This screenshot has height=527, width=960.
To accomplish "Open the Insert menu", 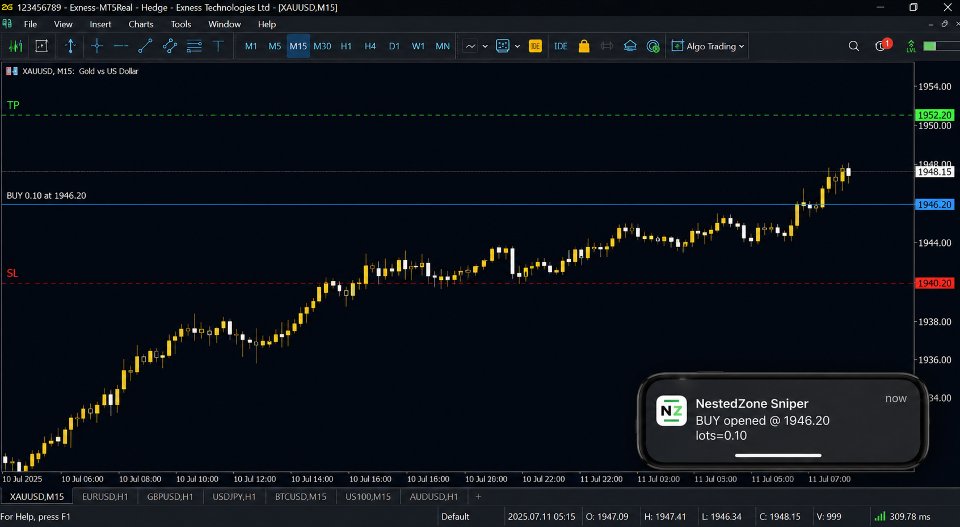I will tap(100, 24).
